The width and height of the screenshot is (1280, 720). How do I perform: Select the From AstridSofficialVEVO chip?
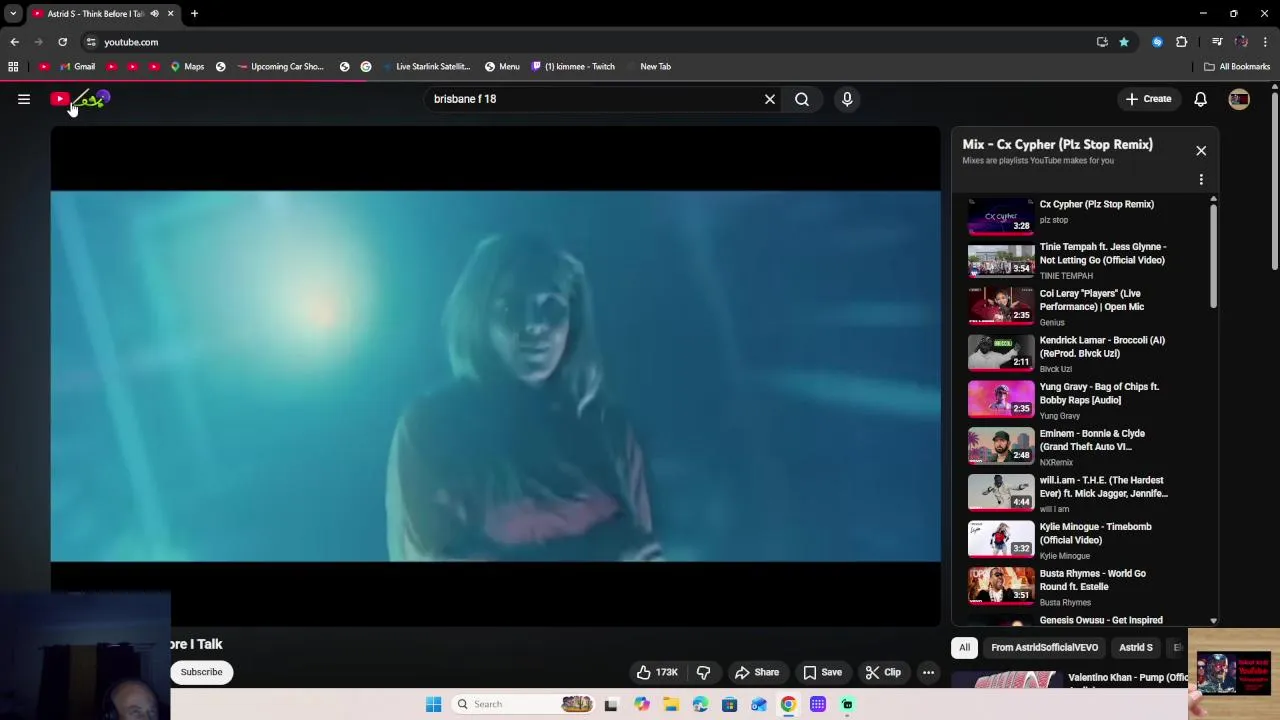point(1044,647)
